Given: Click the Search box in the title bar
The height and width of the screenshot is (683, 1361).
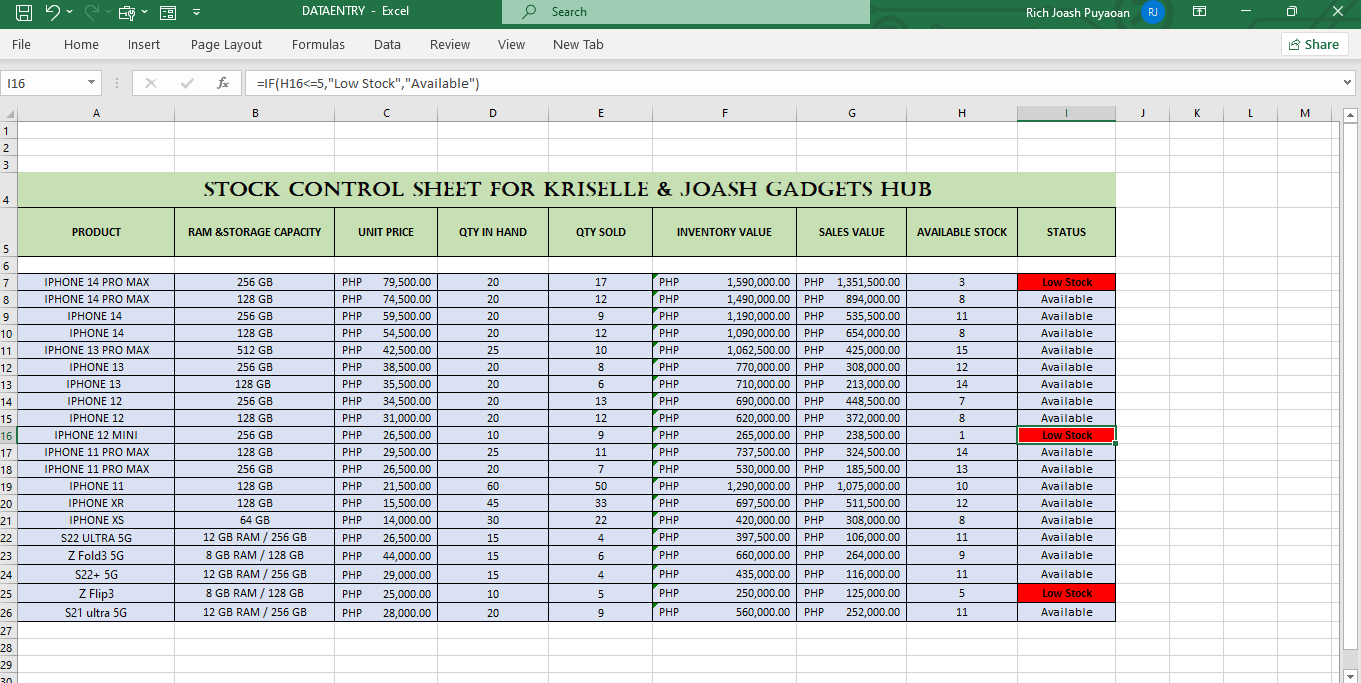Looking at the screenshot, I should click(x=685, y=12).
